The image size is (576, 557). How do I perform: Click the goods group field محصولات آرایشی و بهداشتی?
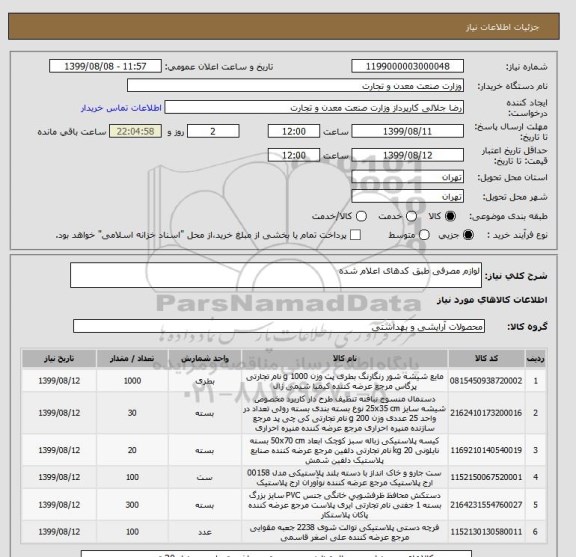pos(279,326)
